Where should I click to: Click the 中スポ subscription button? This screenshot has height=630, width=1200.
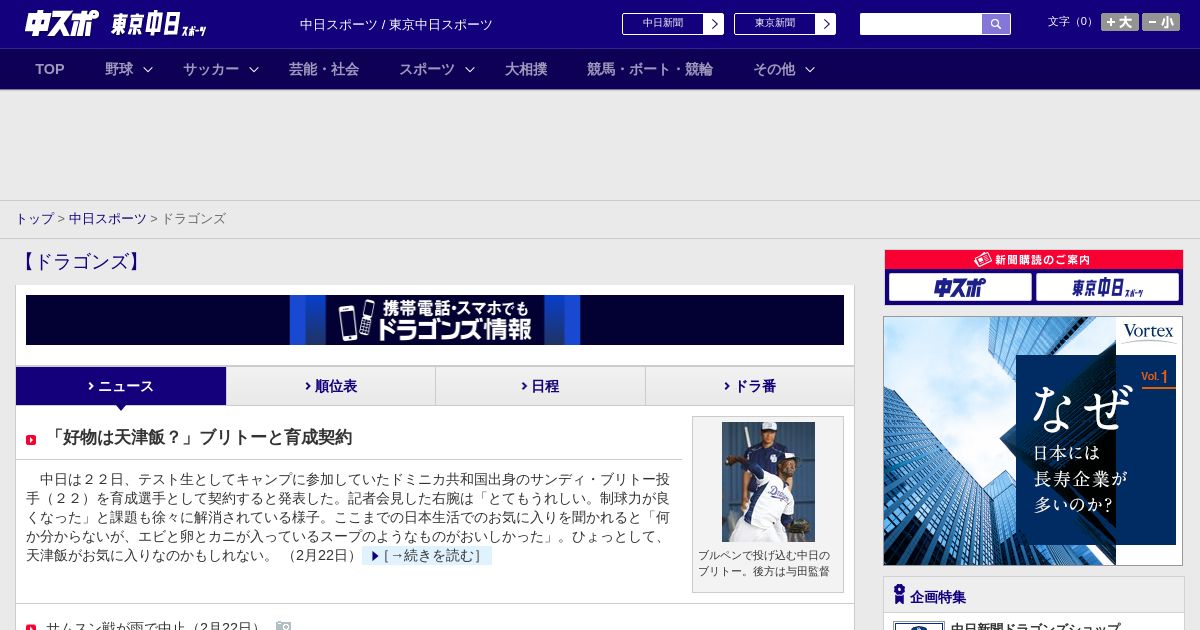960,288
